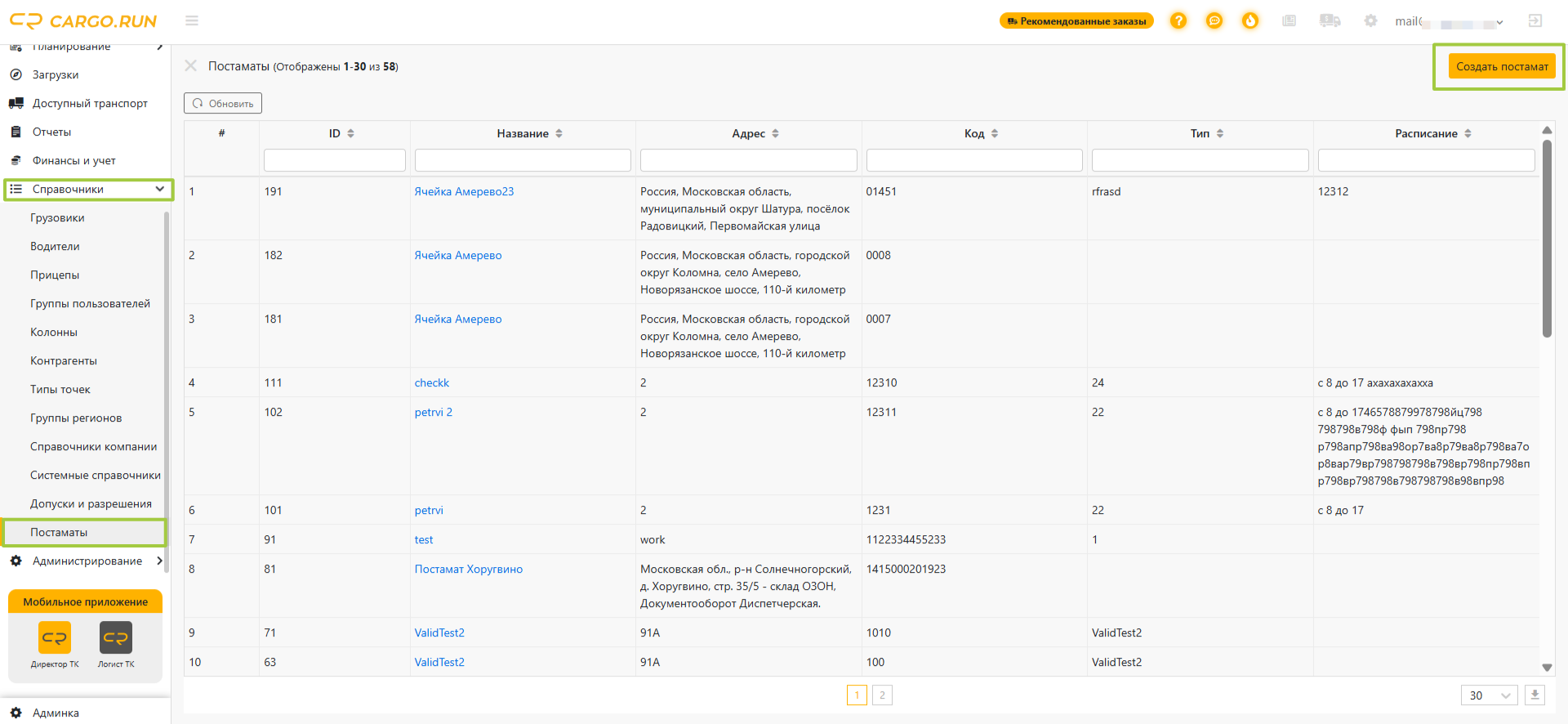Click the logout icon at top right

1535,20
